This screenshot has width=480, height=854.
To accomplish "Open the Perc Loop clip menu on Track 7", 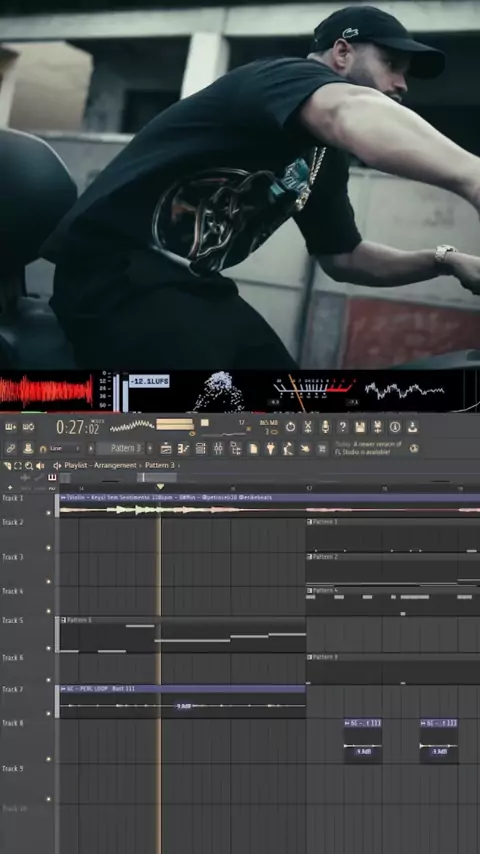I will pyautogui.click(x=63, y=689).
